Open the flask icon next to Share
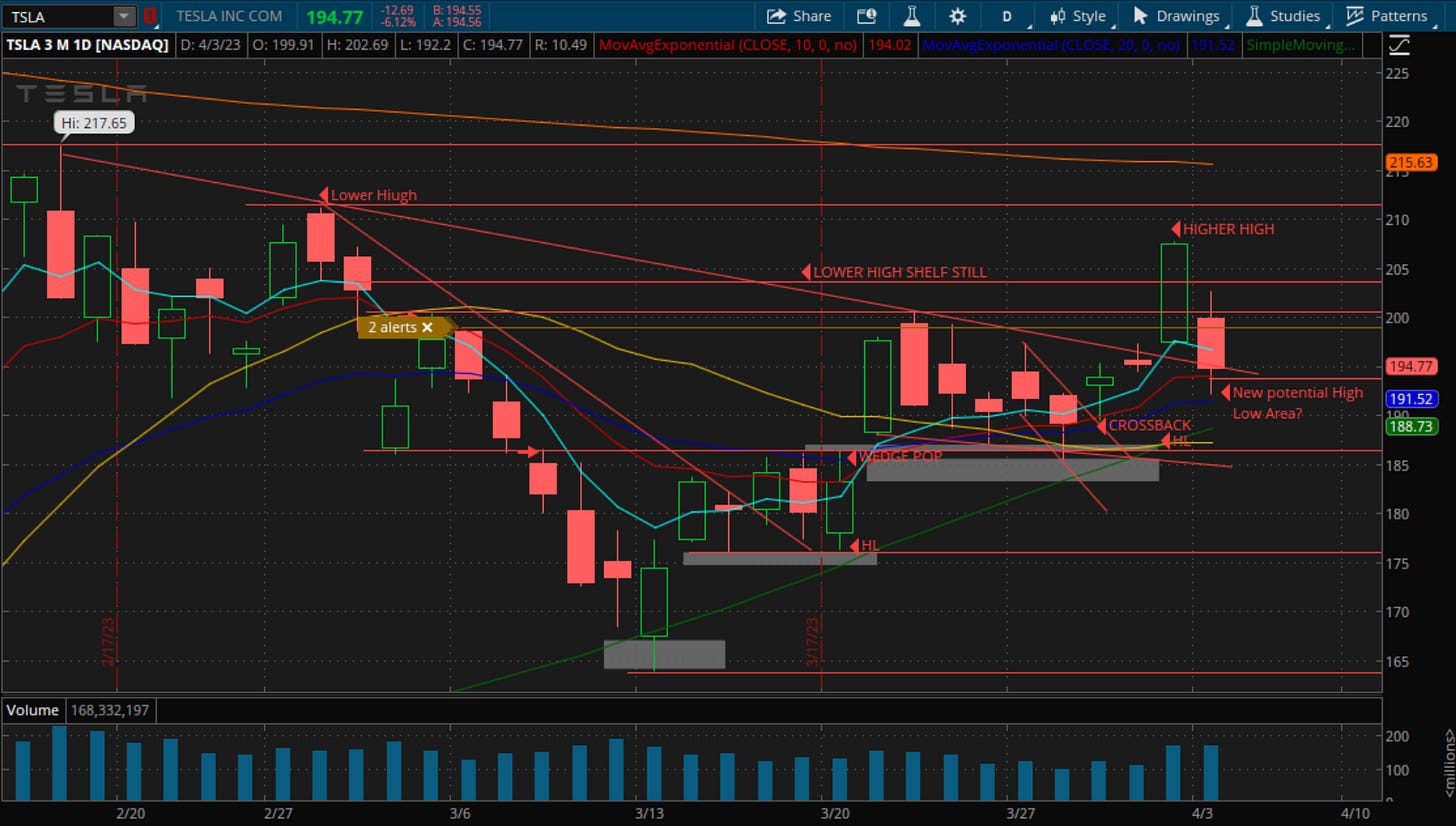Viewport: 1456px width, 826px height. 911,16
